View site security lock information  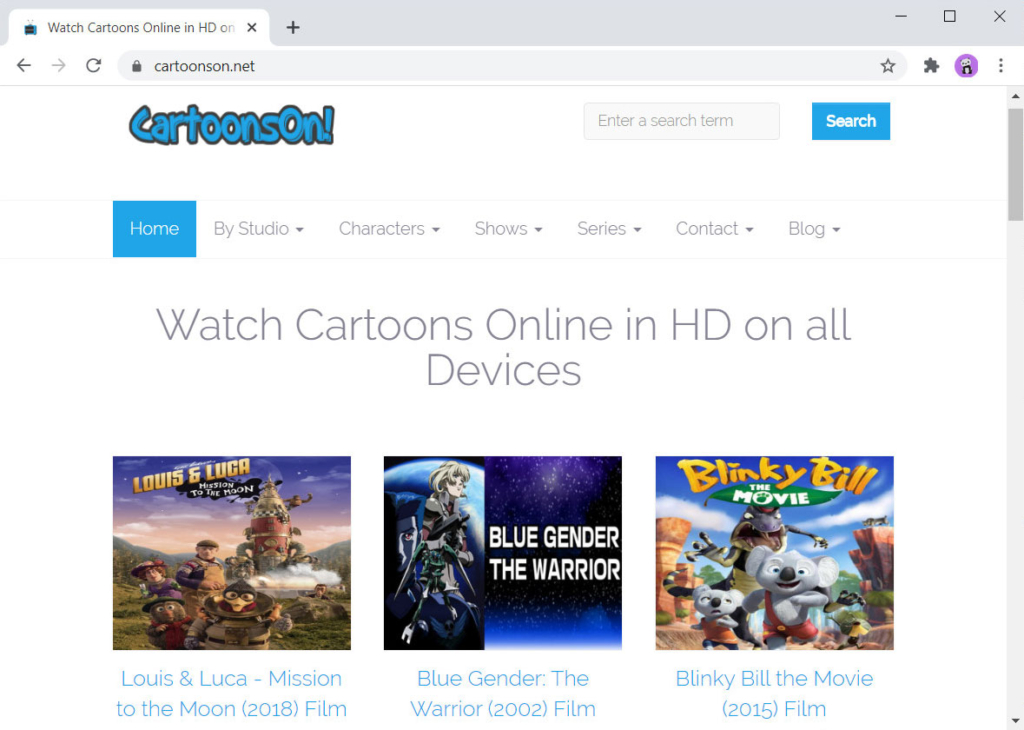[x=136, y=66]
